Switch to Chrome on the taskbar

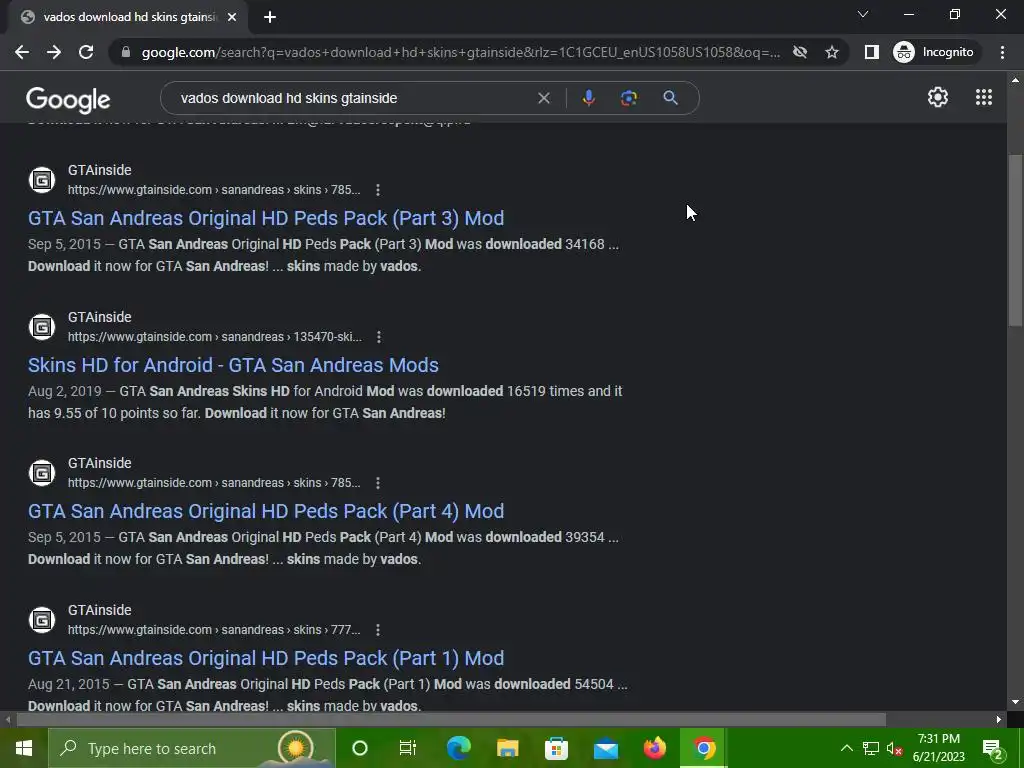[703, 748]
